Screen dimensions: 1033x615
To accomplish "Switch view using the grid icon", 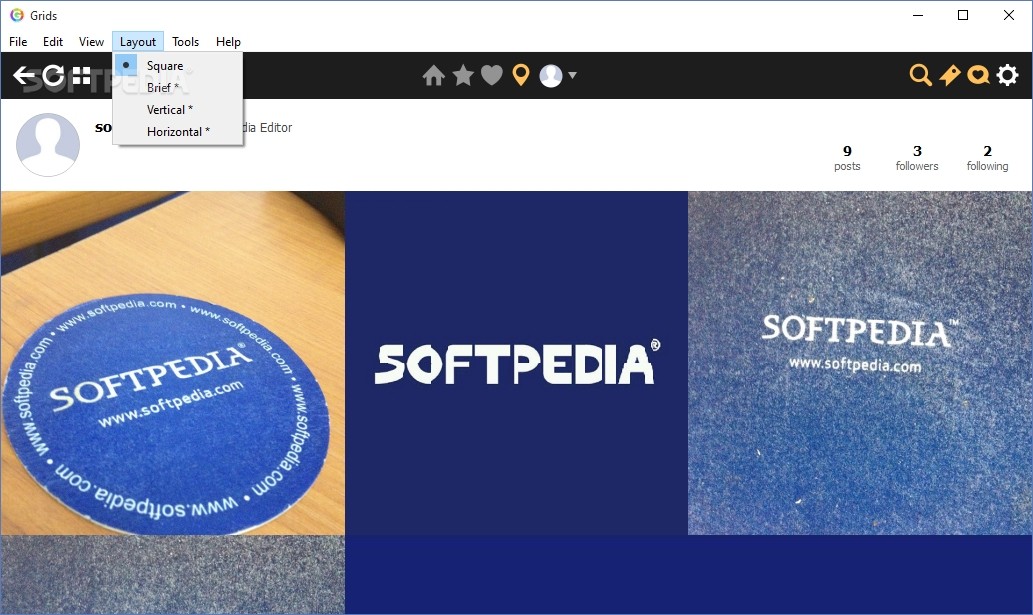I will pos(82,76).
